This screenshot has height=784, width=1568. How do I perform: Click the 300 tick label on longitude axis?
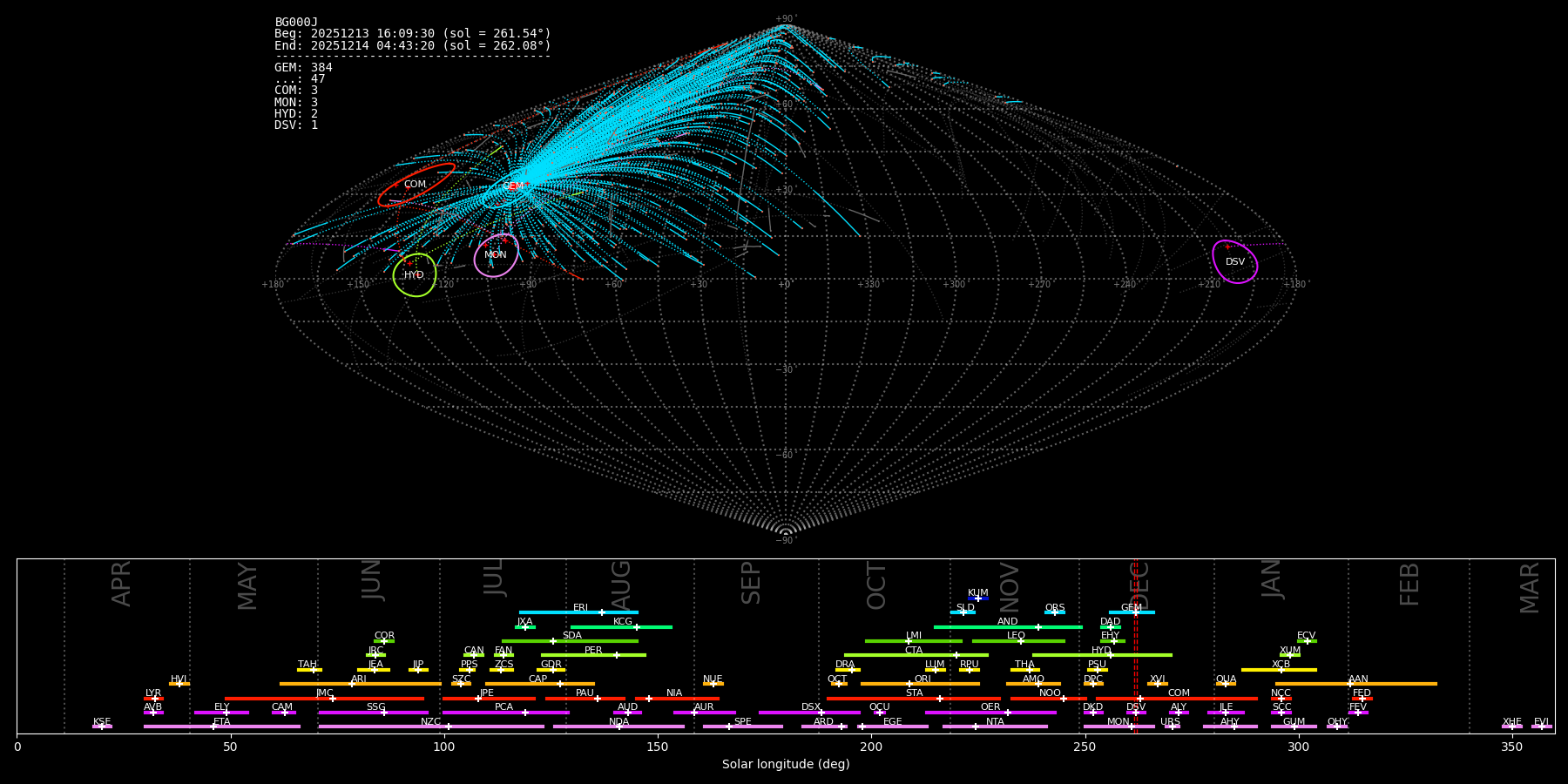pos(1298,747)
